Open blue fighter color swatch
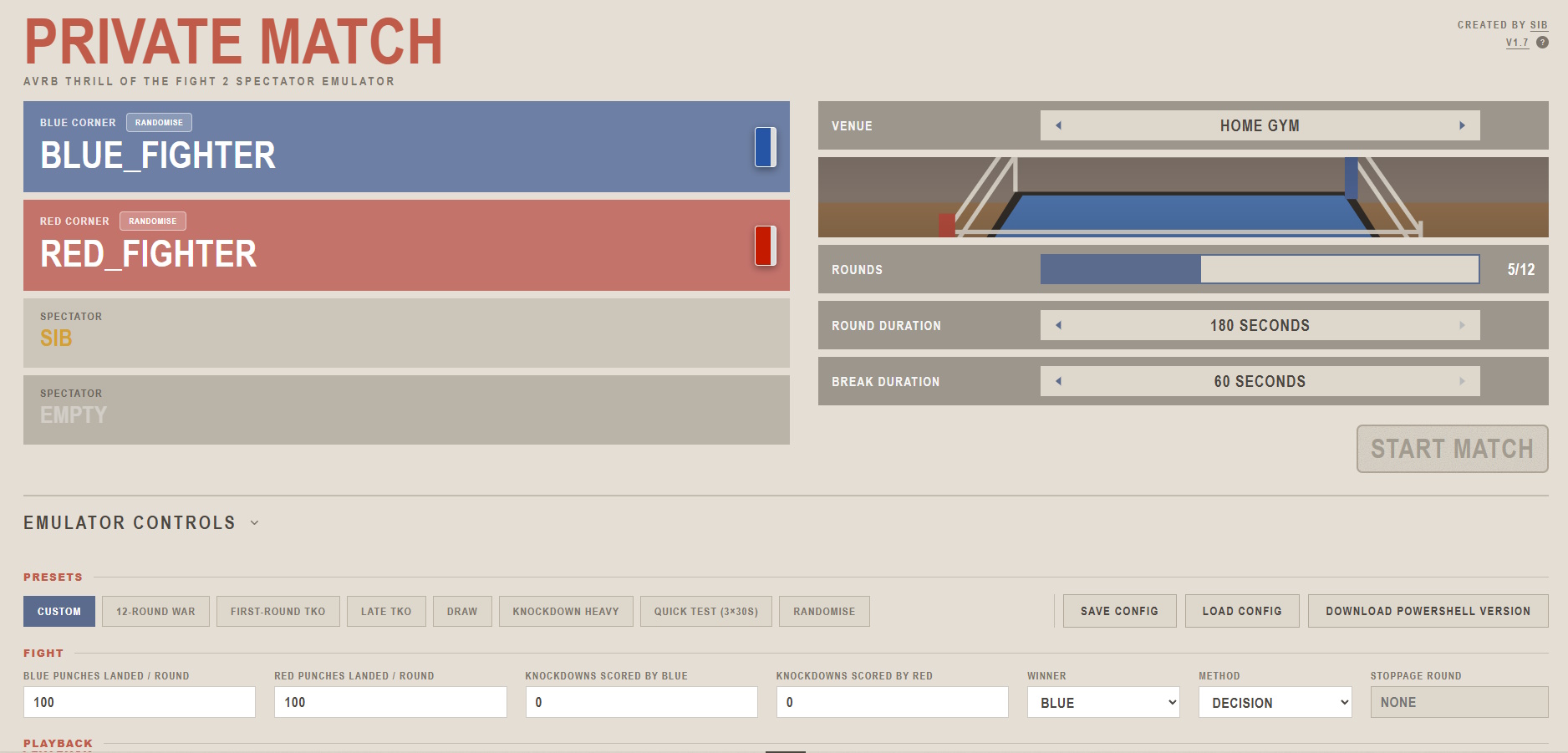 pyautogui.click(x=766, y=147)
